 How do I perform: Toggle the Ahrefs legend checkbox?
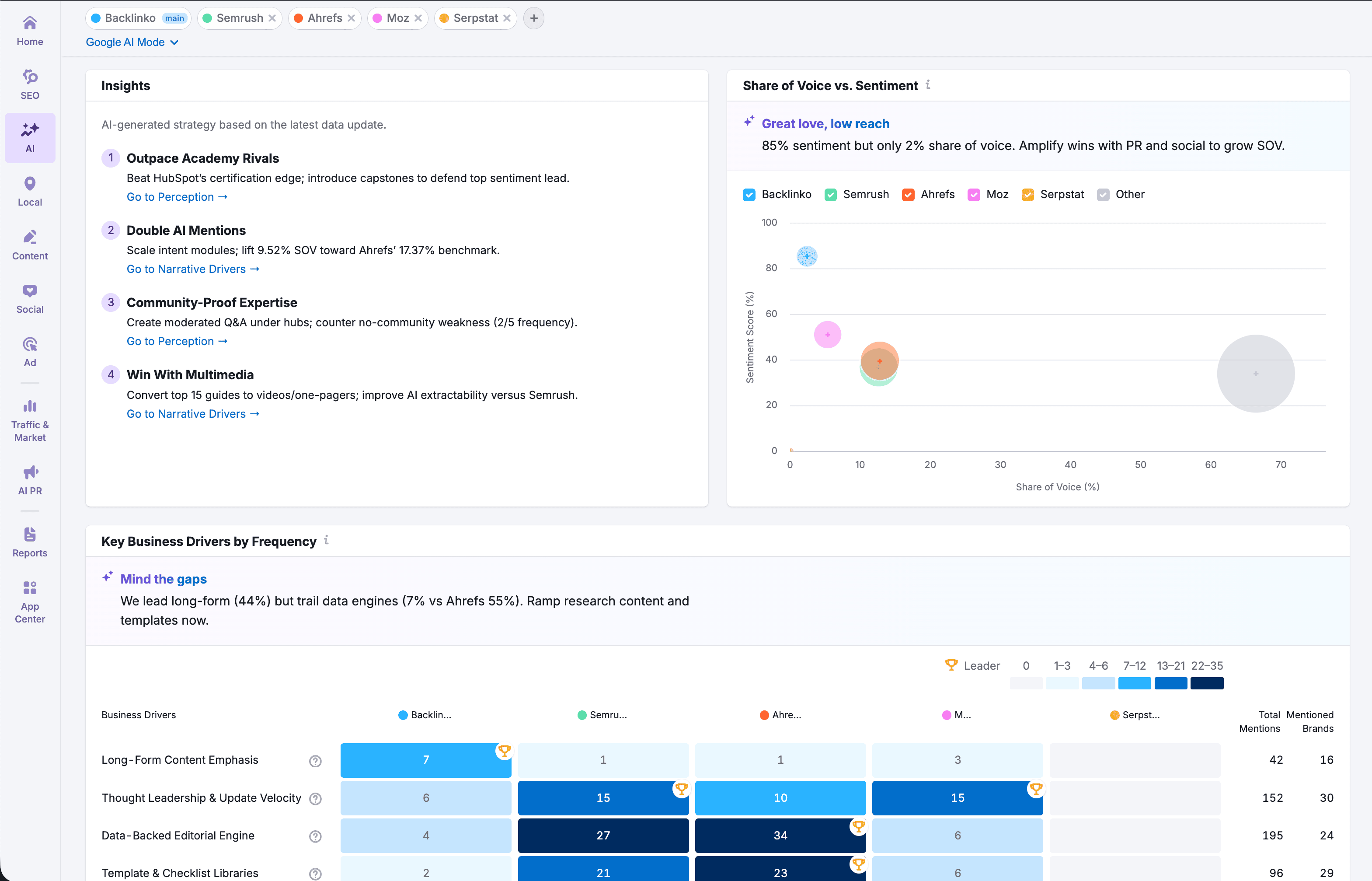tap(908, 195)
